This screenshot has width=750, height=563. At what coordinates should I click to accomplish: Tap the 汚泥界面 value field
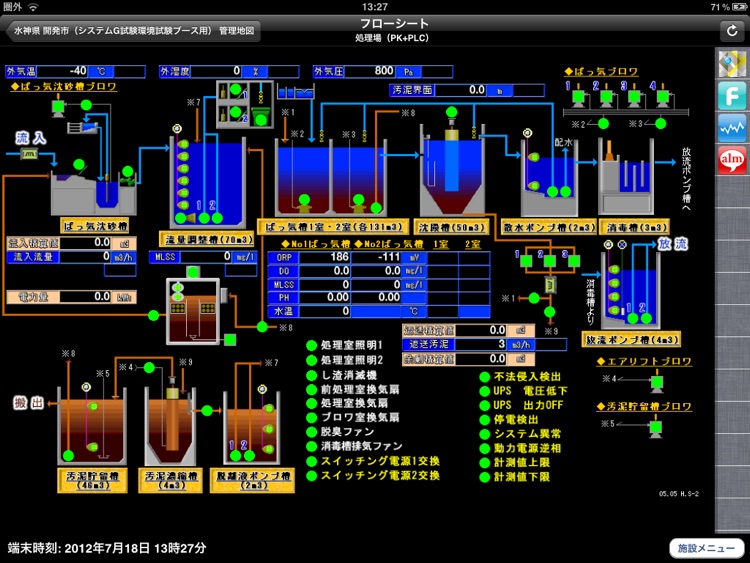461,90
